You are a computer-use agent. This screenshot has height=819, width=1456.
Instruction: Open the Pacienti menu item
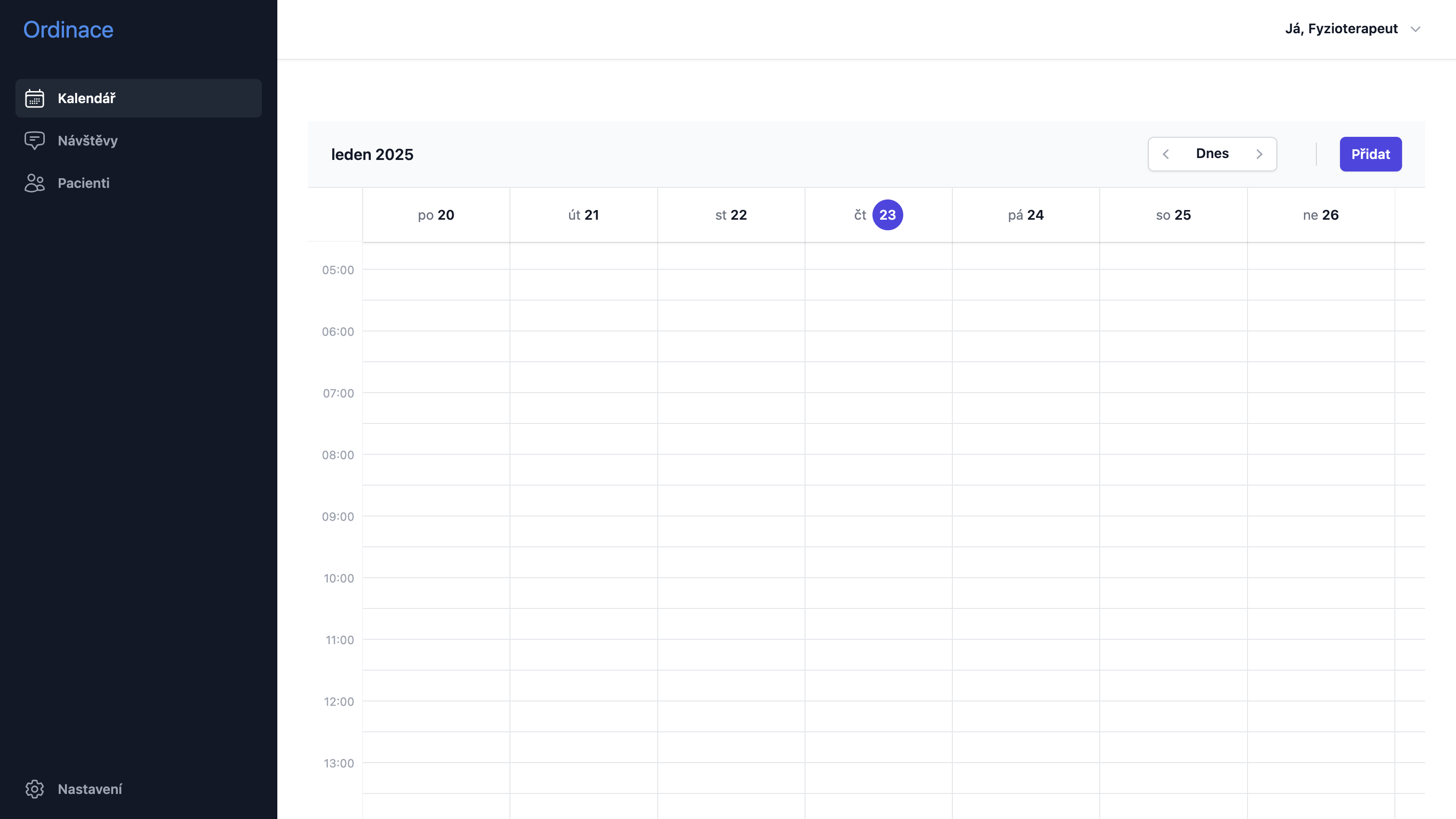point(84,183)
